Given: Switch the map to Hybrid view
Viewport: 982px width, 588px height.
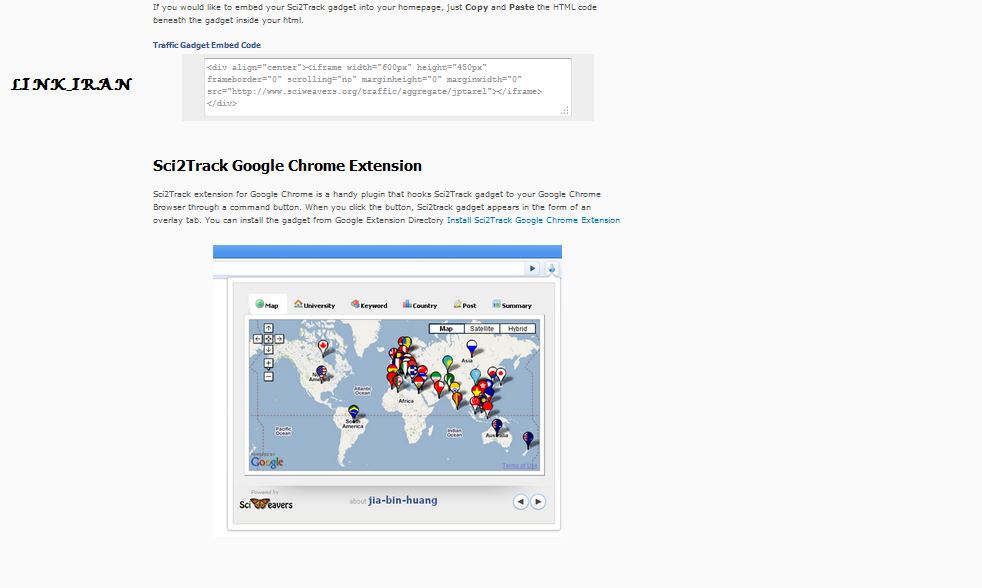Looking at the screenshot, I should (x=517, y=329).
